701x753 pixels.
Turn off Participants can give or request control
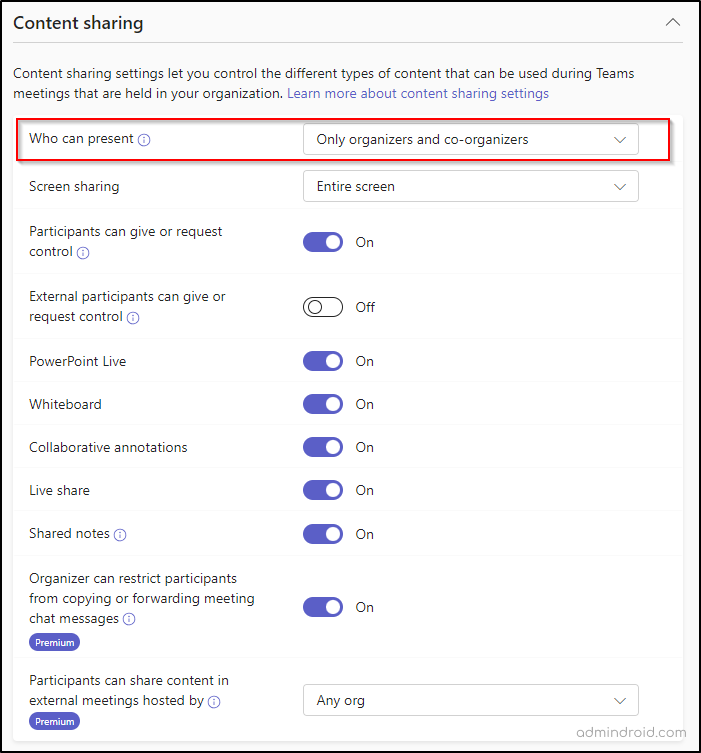323,242
